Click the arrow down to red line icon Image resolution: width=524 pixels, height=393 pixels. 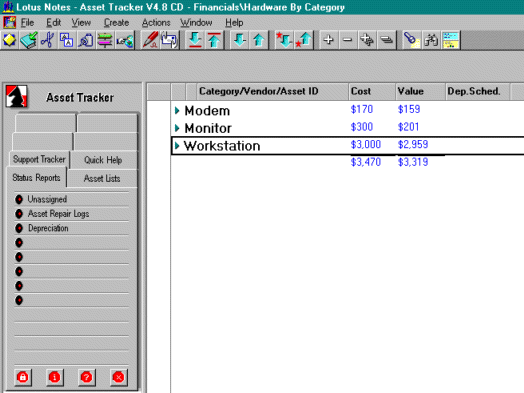195,40
